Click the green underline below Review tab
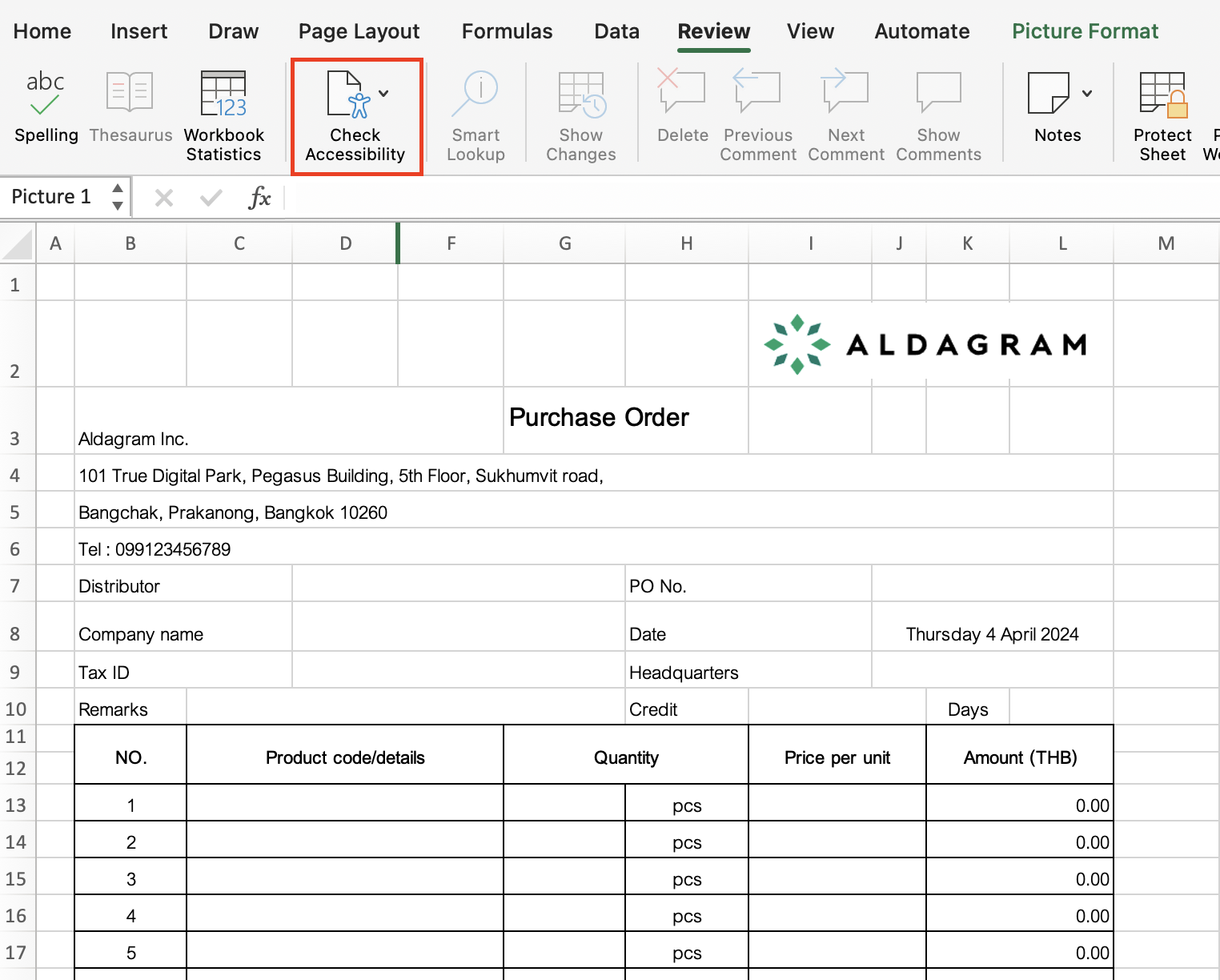The width and height of the screenshot is (1220, 980). tap(713, 51)
